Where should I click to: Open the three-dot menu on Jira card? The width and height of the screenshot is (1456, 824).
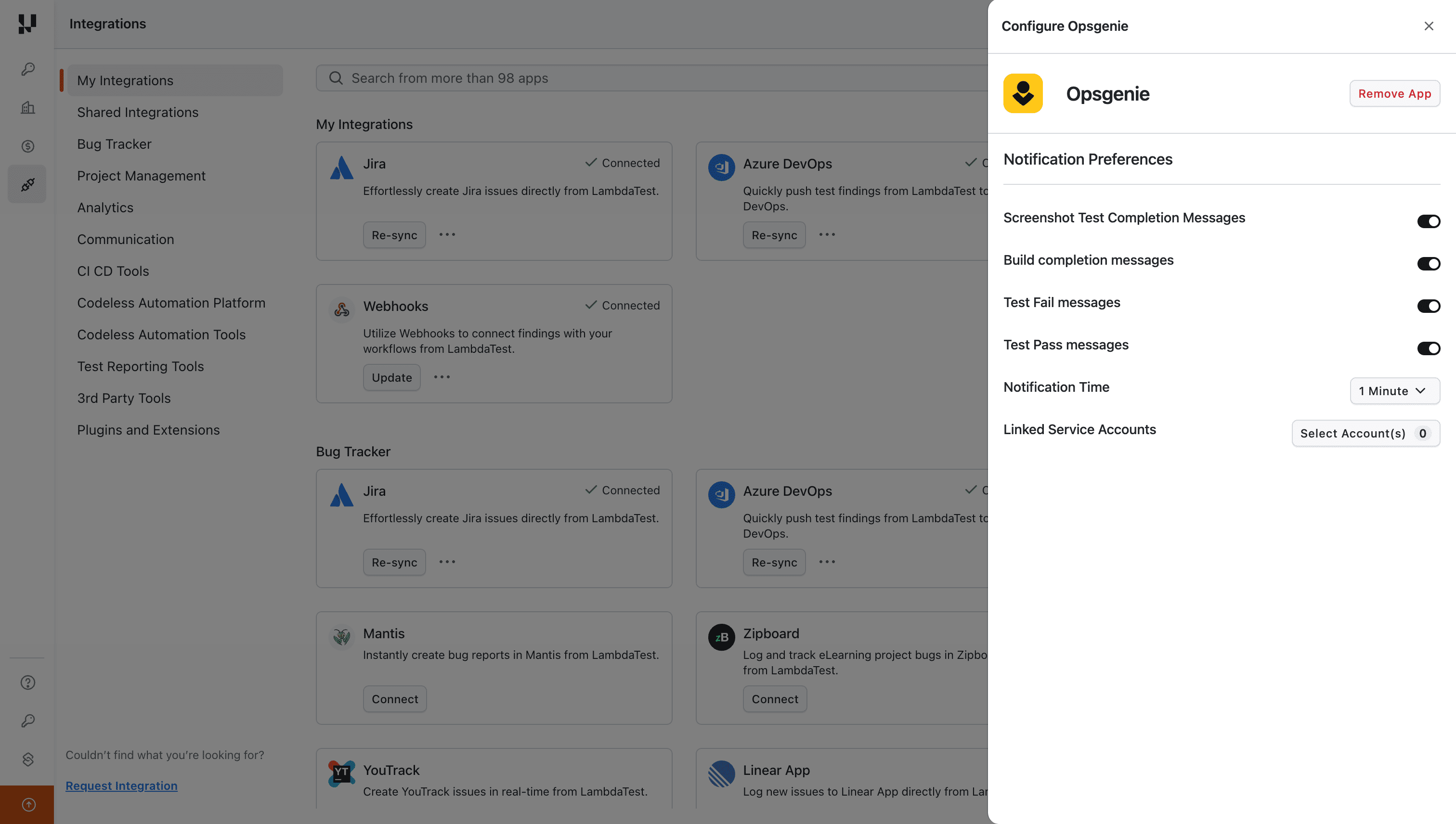[447, 234]
